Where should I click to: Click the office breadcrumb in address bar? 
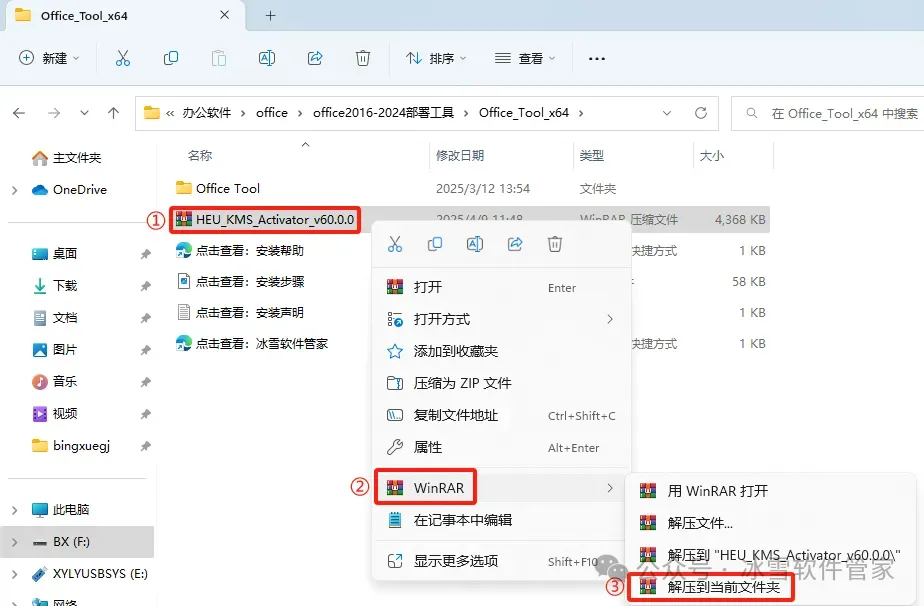272,113
